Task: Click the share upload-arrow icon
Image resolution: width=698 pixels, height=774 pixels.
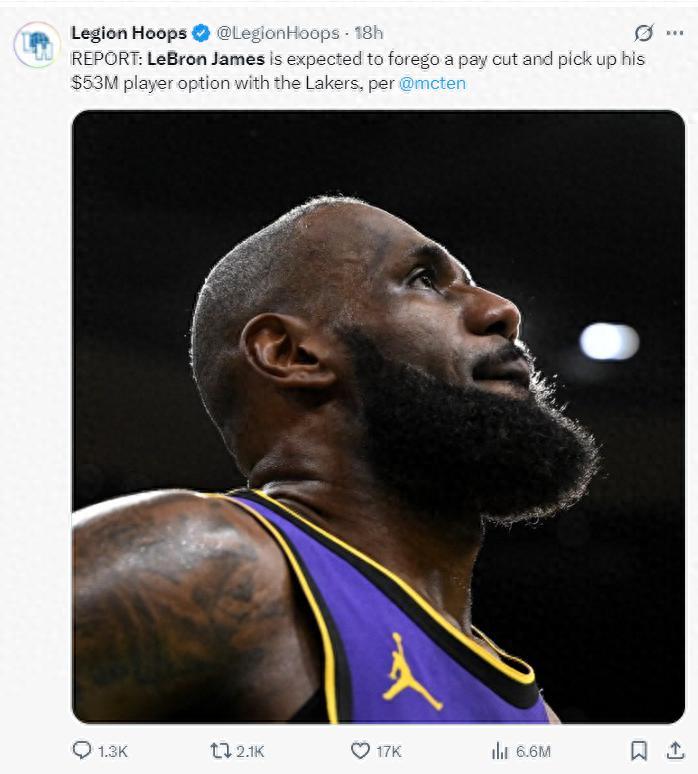Action: 675,750
